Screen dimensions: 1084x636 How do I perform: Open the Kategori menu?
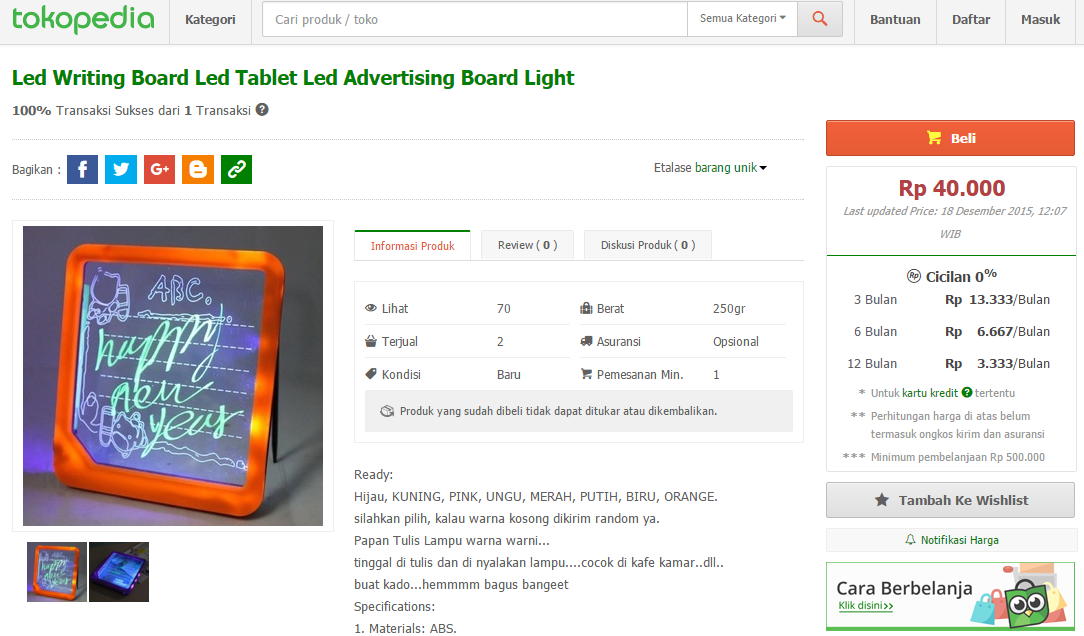click(210, 19)
